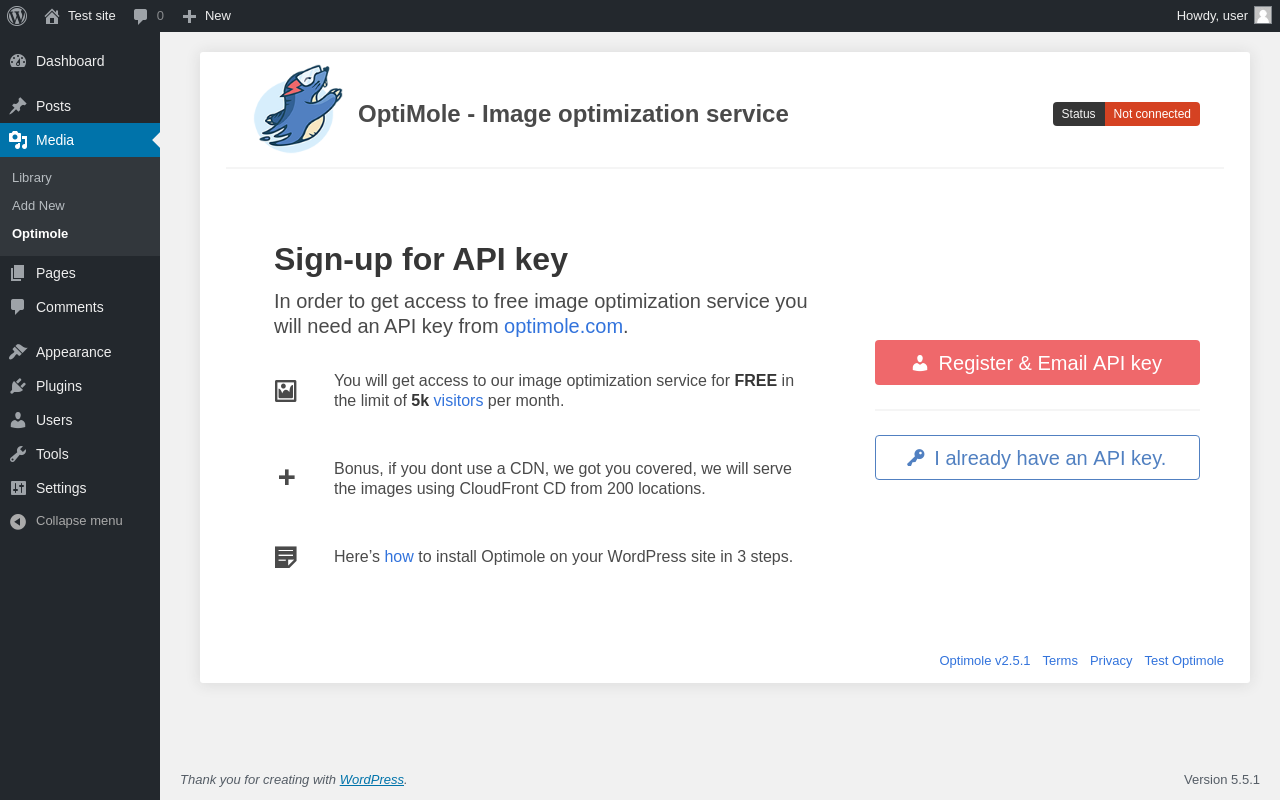Click the user avatar in admin bar
This screenshot has width=1280, height=800.
1263,15
